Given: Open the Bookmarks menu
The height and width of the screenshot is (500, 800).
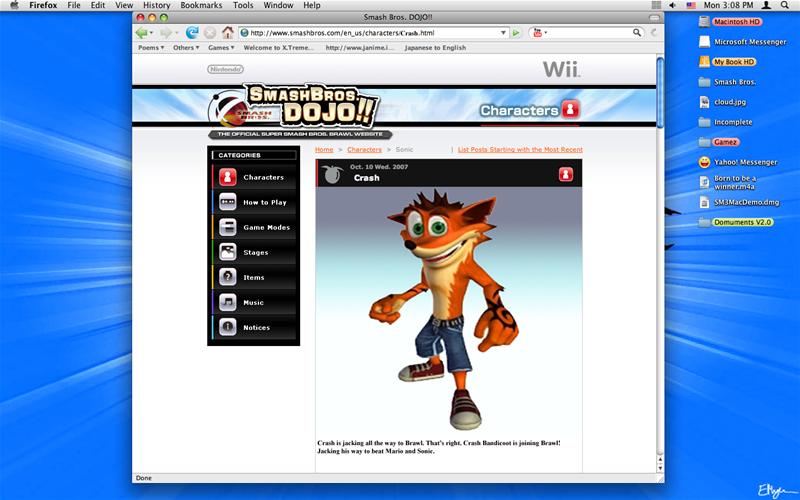Looking at the screenshot, I should pos(201,5).
